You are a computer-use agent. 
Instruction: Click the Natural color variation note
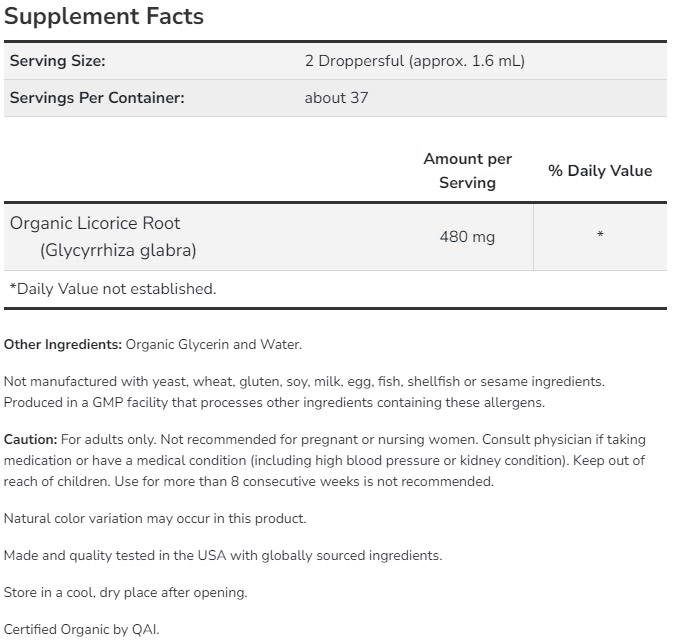[x=155, y=518]
